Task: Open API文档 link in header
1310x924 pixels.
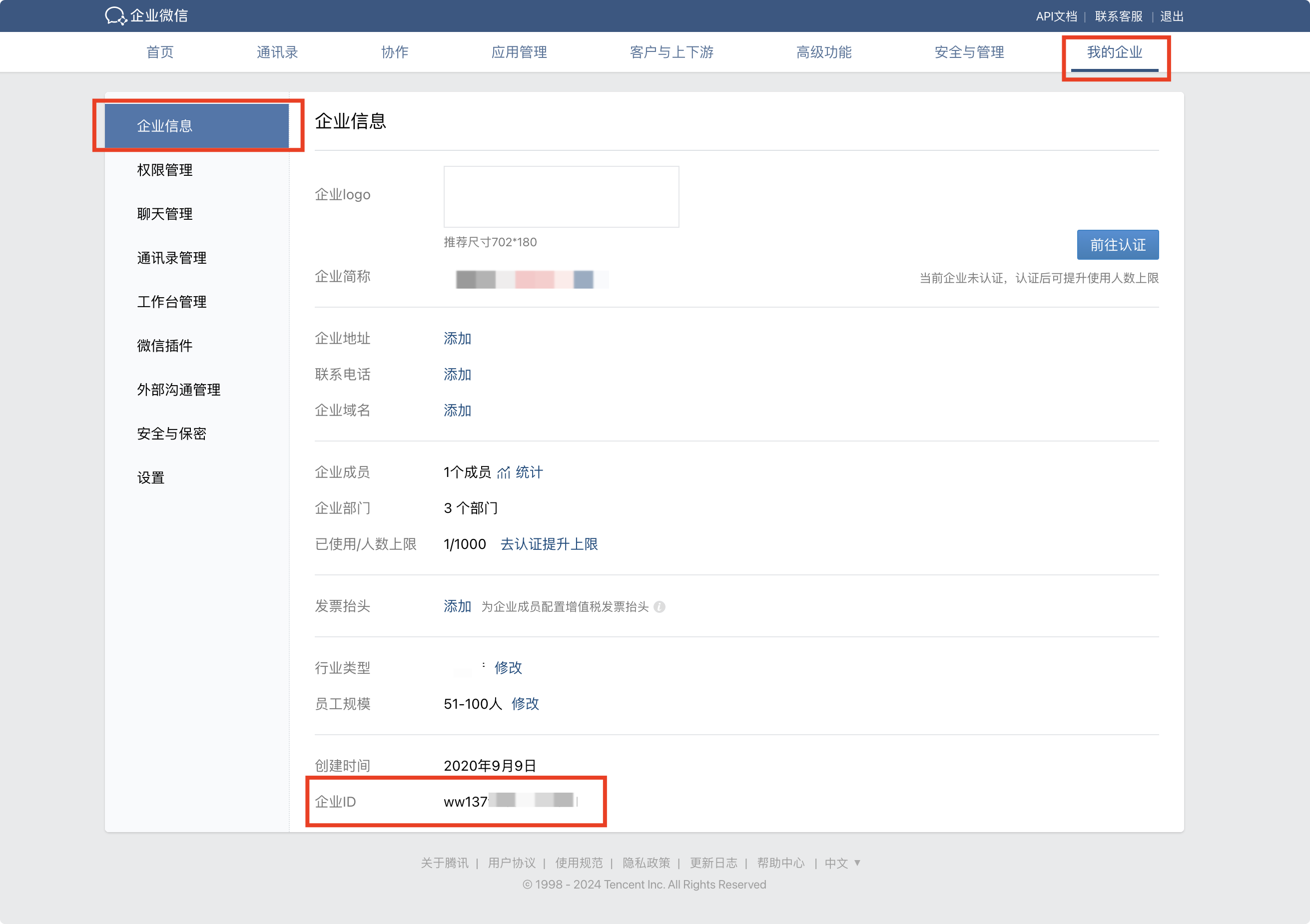Action: click(x=1056, y=16)
